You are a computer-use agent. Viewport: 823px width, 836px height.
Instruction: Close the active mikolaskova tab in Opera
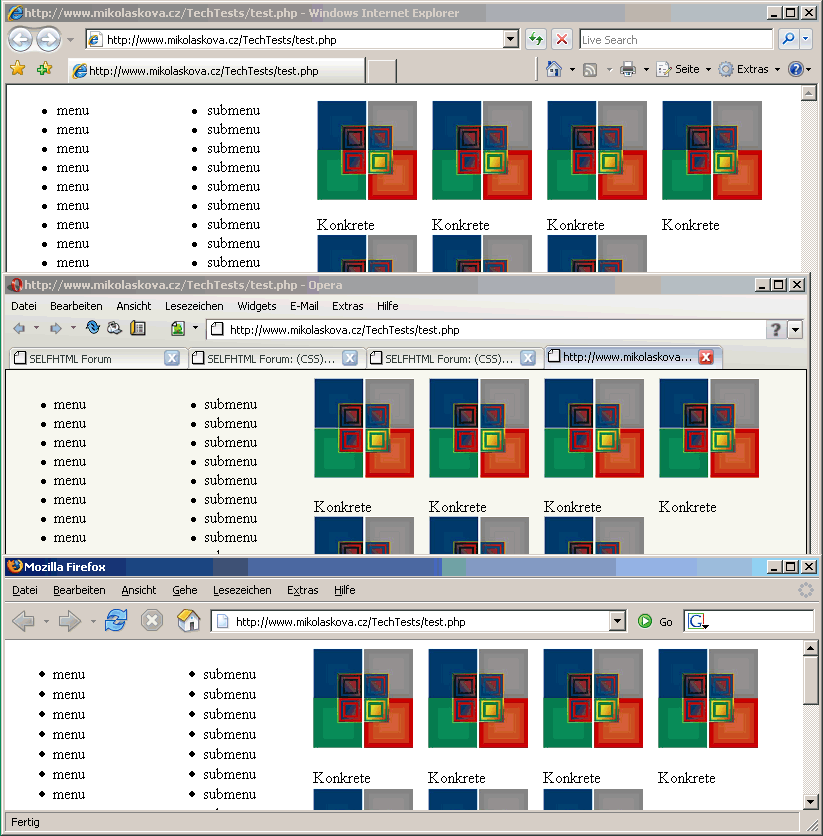(706, 357)
